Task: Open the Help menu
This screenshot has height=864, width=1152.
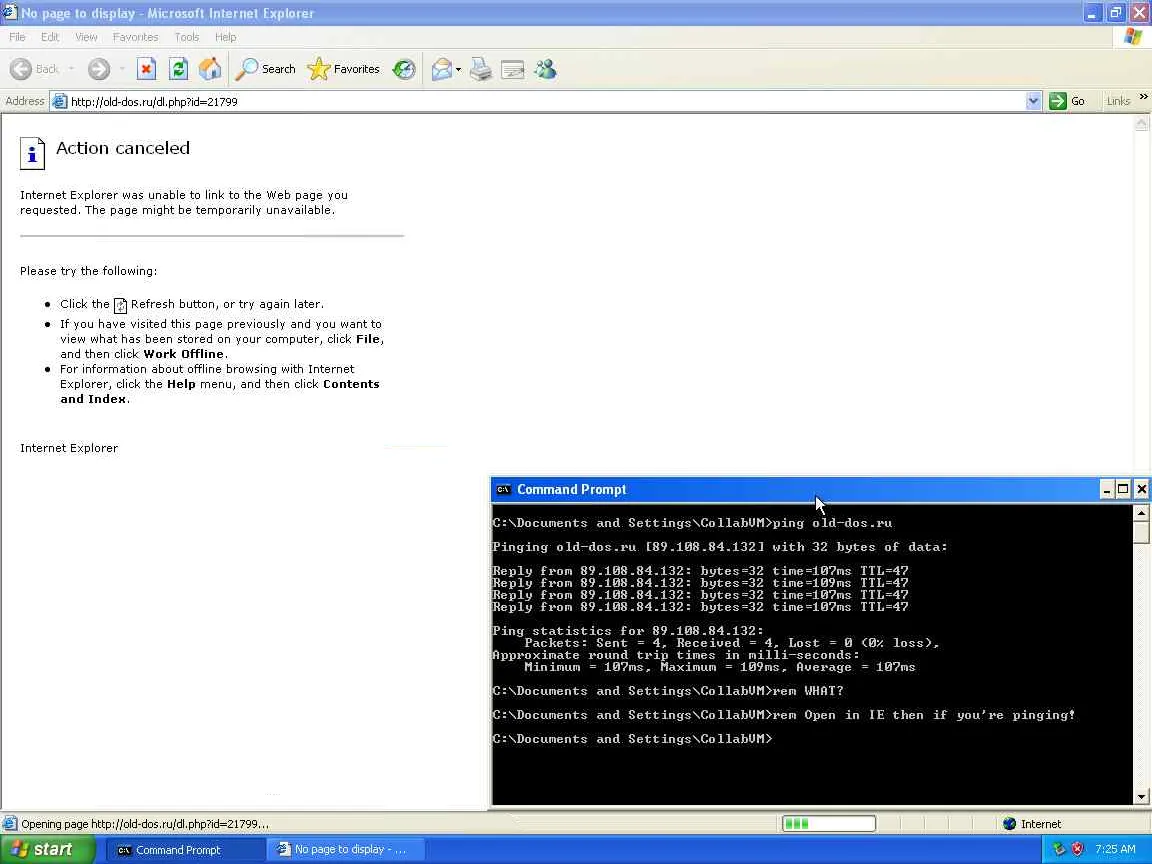Action: click(226, 37)
